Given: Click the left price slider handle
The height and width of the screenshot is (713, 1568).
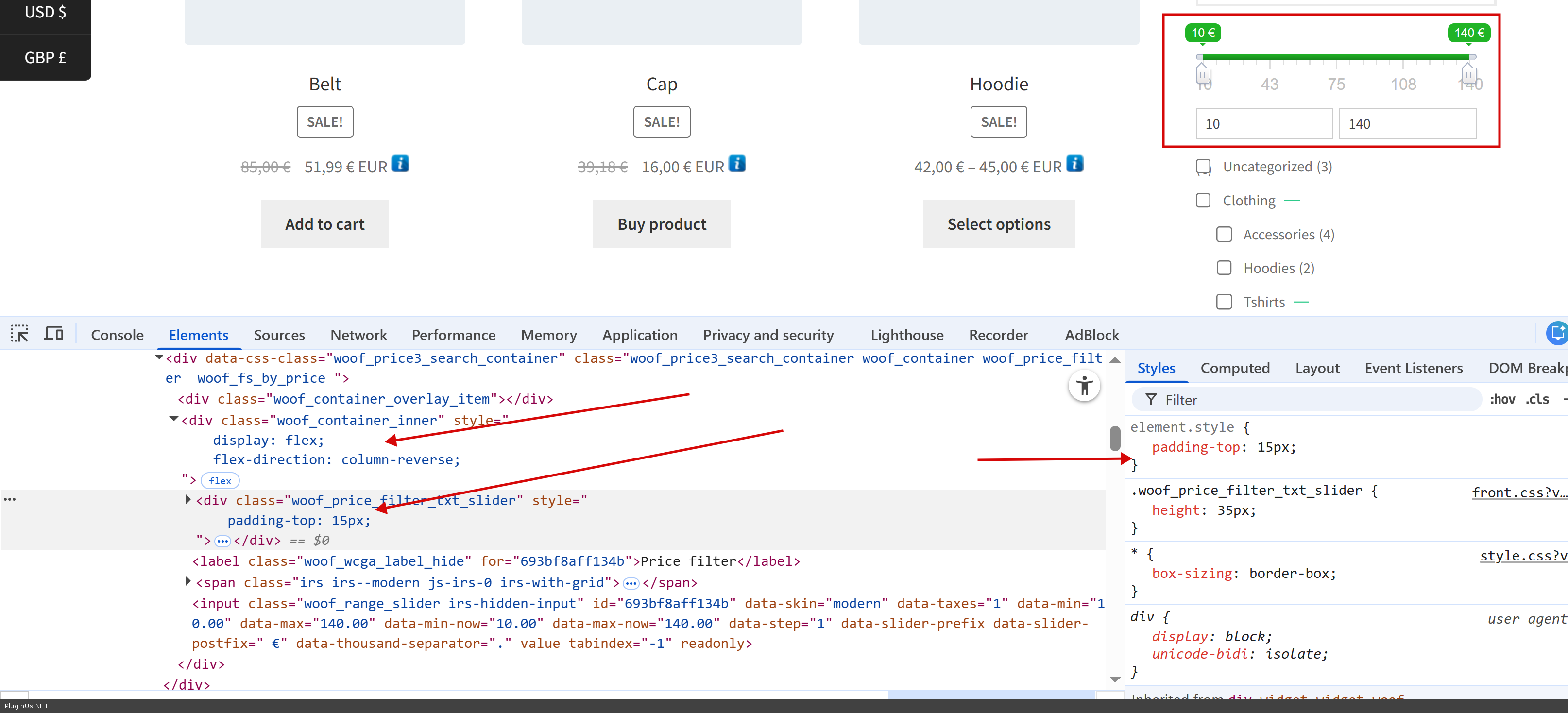Looking at the screenshot, I should 1203,75.
